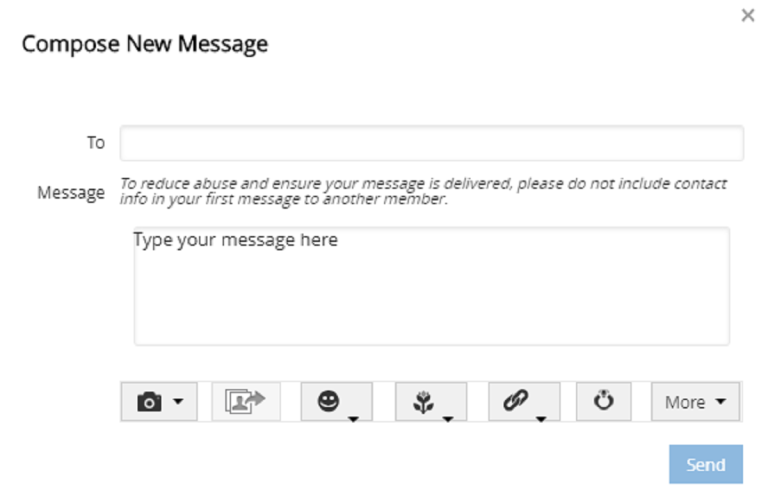Click the smiley face emoji icon

point(328,400)
